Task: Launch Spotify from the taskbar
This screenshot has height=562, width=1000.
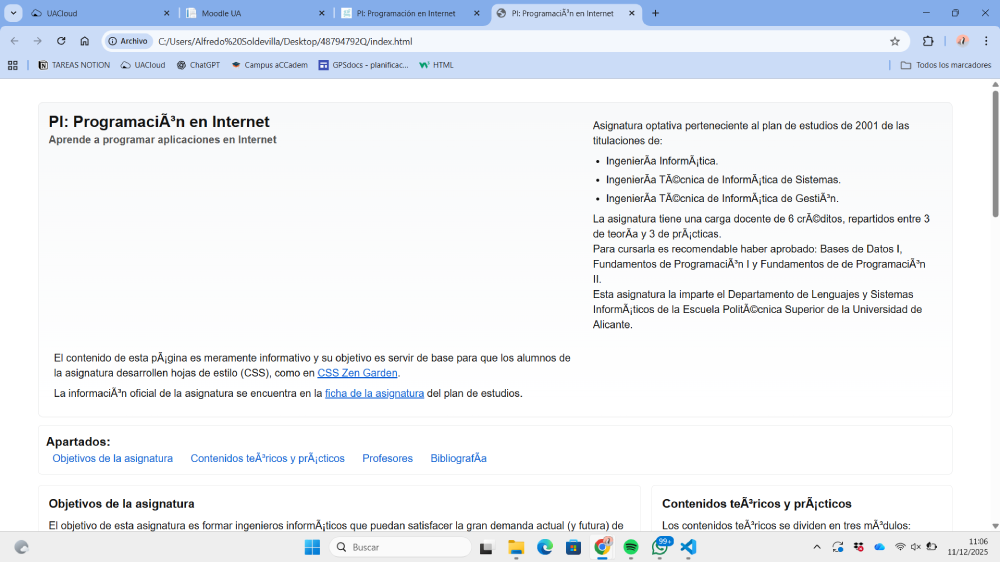Action: point(631,547)
